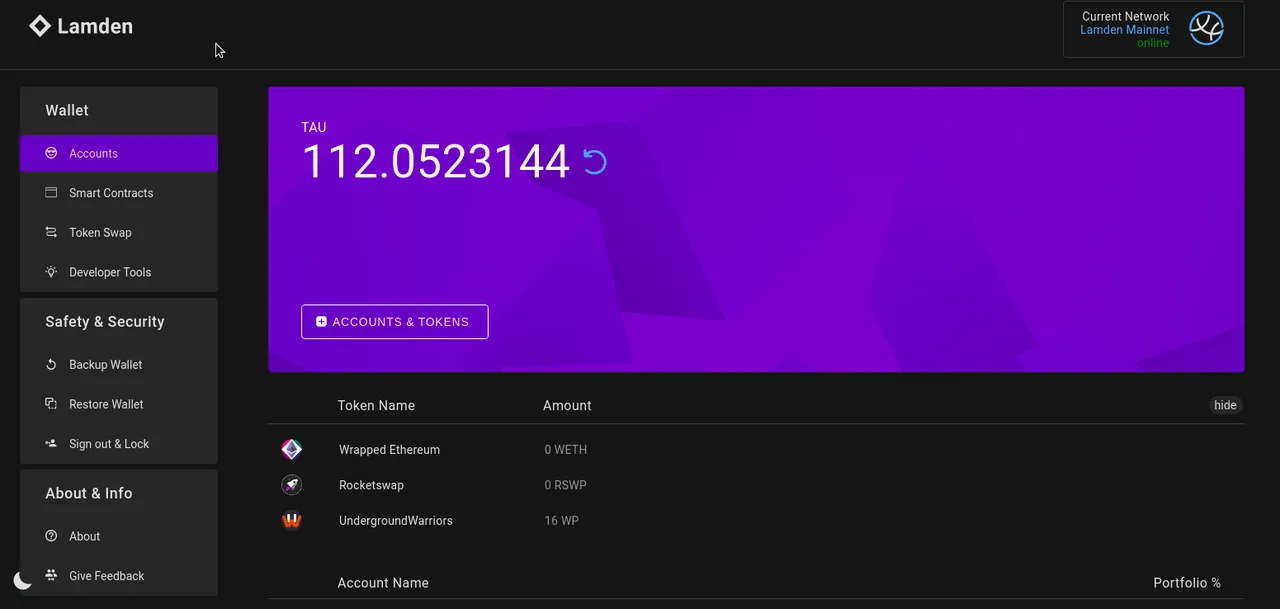Click the Accounts sidebar icon
Viewport: 1280px width, 609px height.
[51, 153]
